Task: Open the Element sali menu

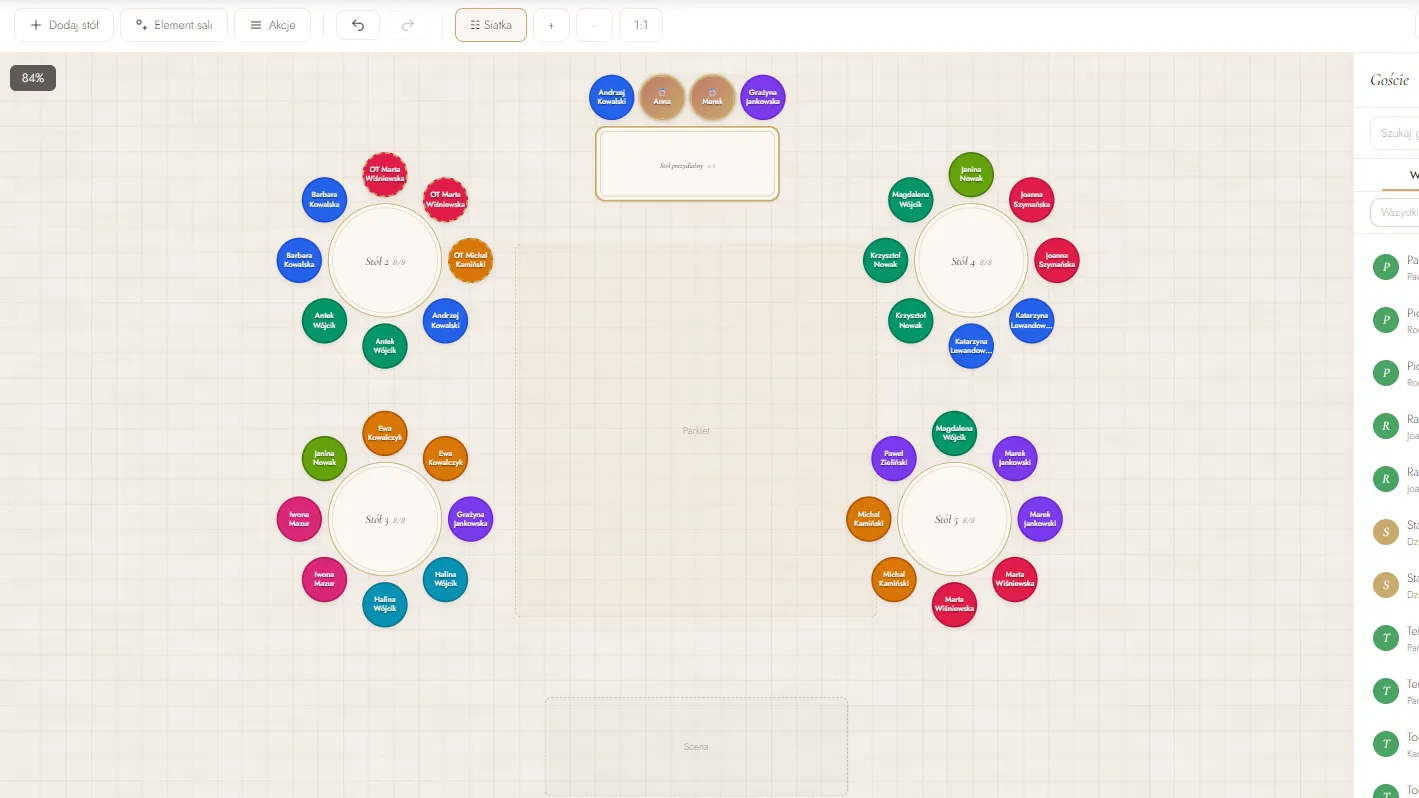Action: click(174, 25)
